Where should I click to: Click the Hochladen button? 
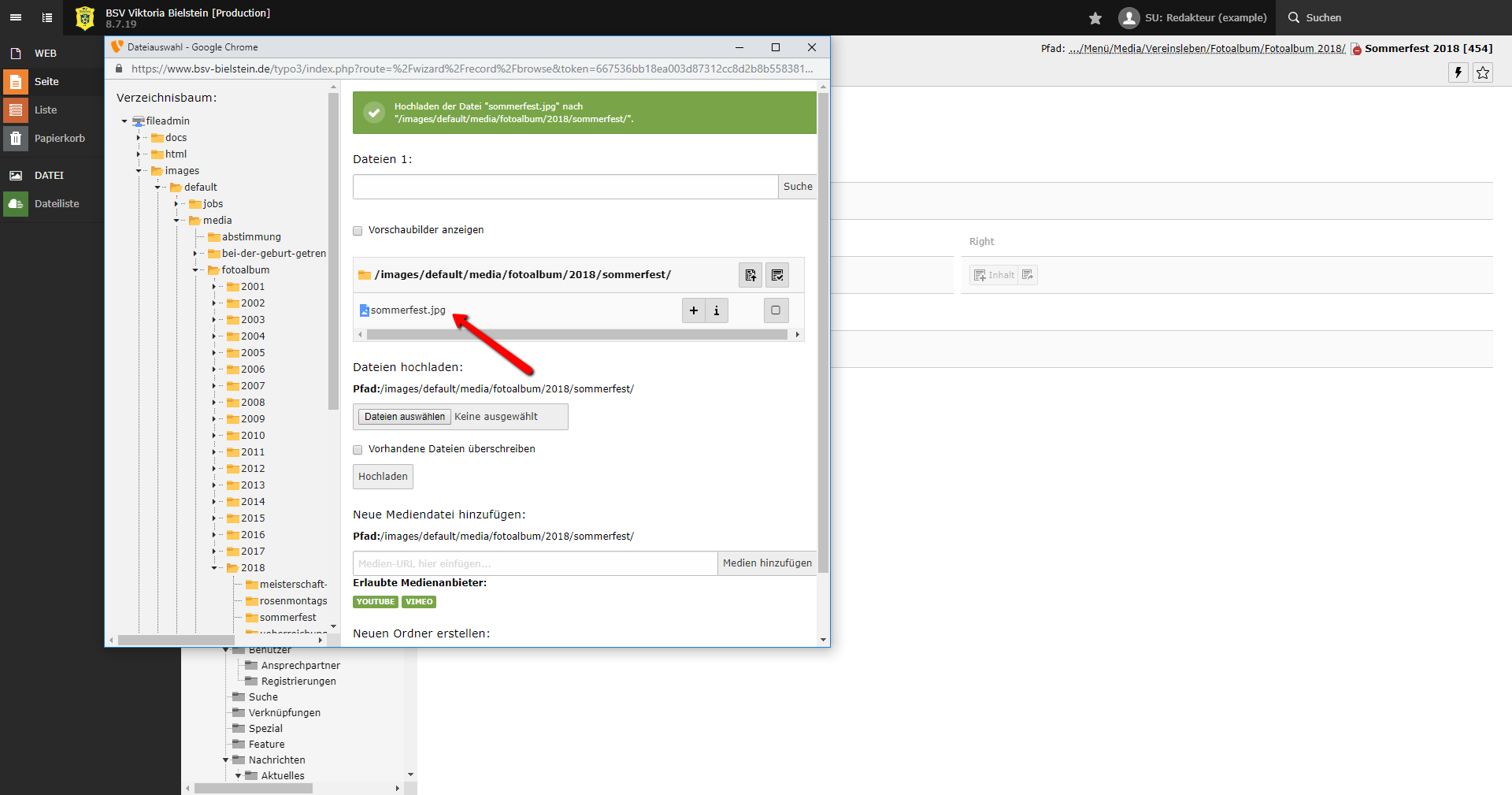pyautogui.click(x=383, y=477)
